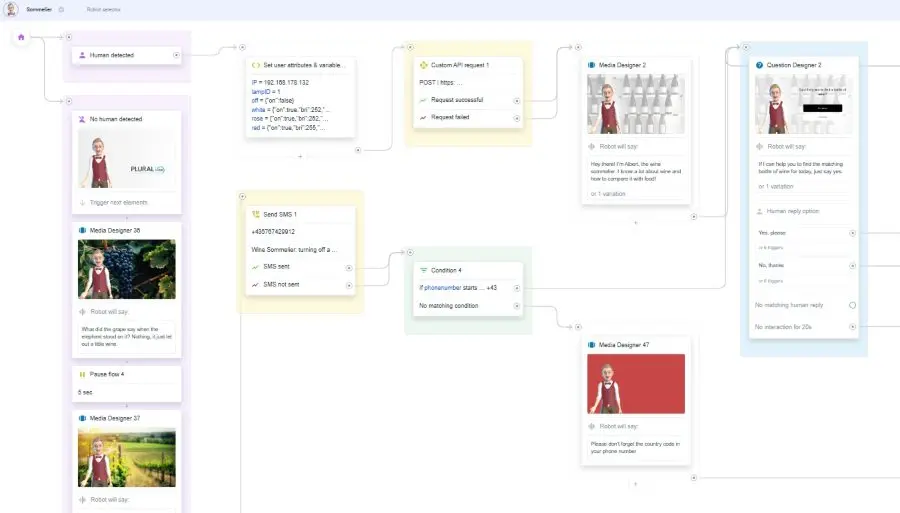Viewport: 900px width, 513px height.
Task: Click the Set user attributes code icon
Action: click(255, 65)
